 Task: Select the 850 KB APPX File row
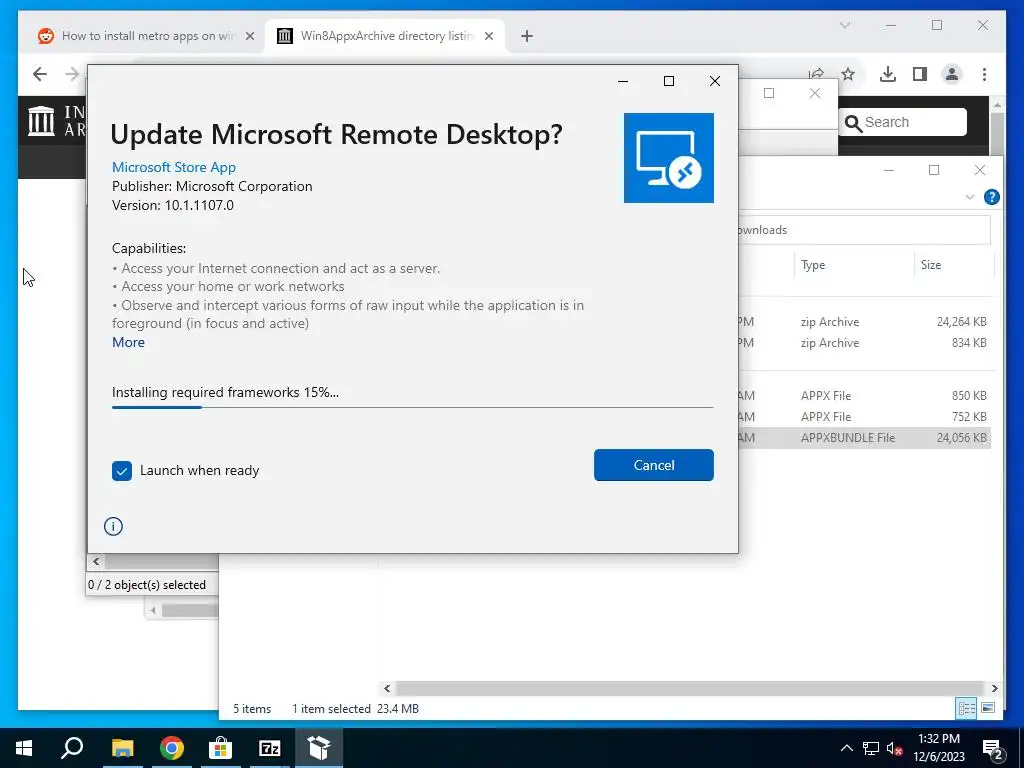865,395
